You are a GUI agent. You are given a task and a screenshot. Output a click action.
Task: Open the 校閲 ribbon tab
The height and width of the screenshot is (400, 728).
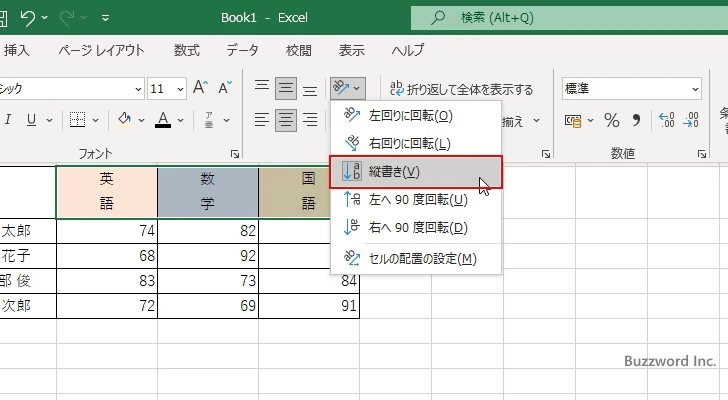299,50
